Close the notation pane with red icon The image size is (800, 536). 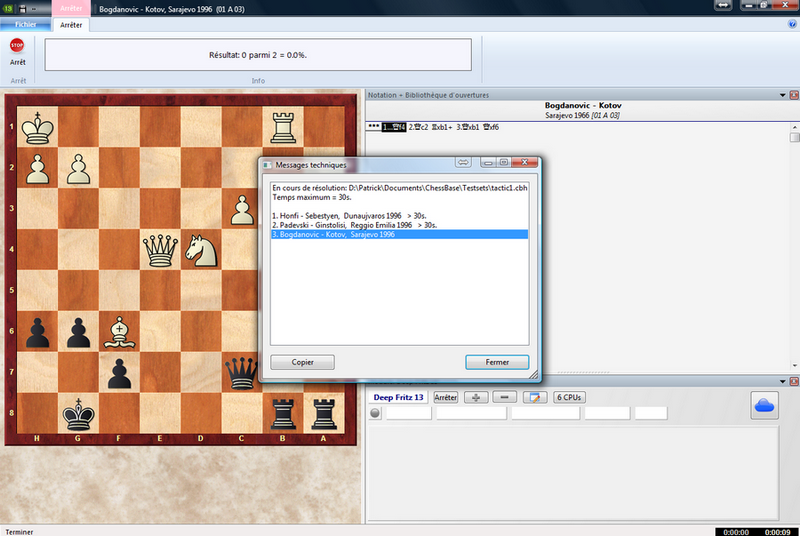[794, 95]
